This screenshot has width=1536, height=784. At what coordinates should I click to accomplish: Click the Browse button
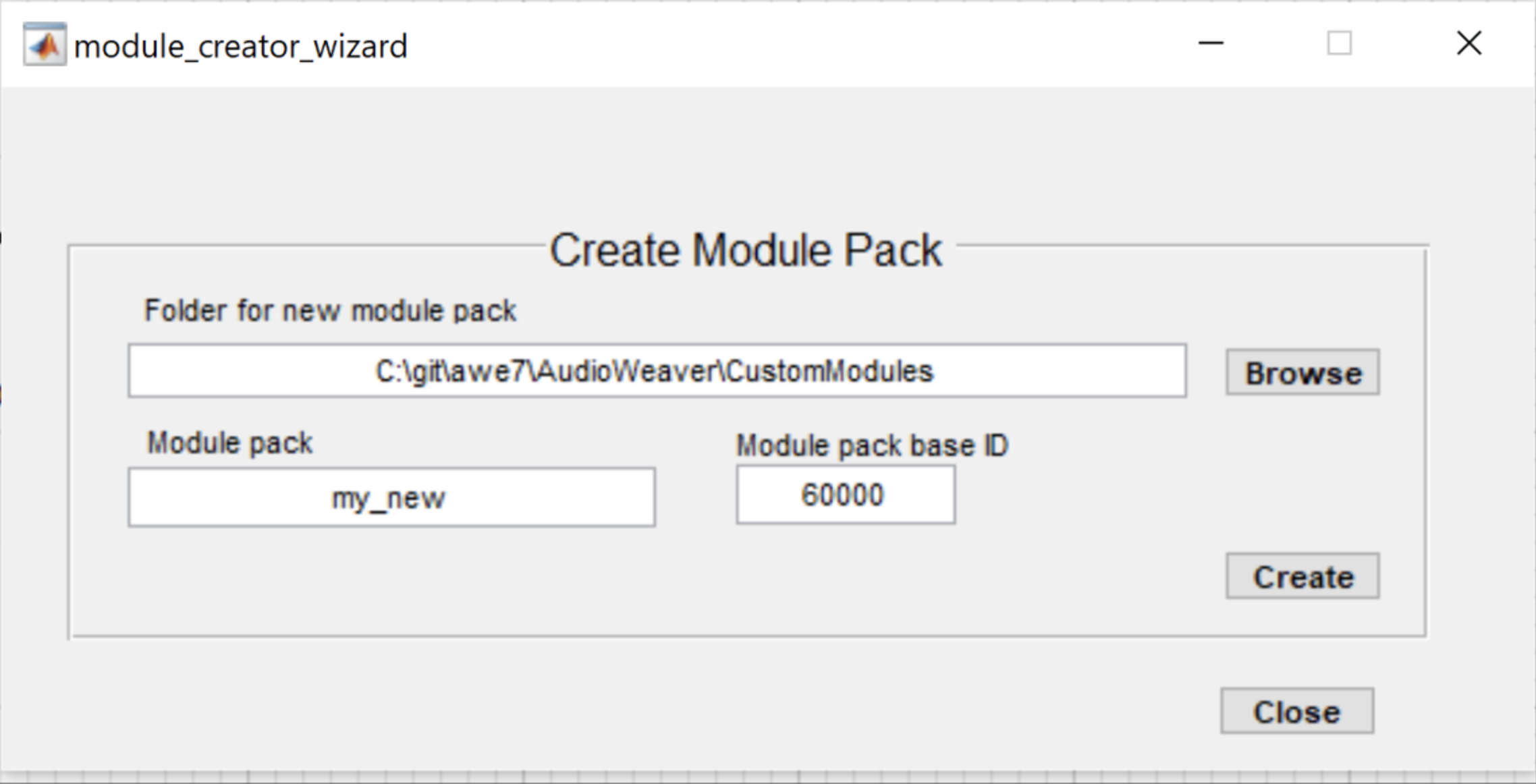tap(1302, 372)
